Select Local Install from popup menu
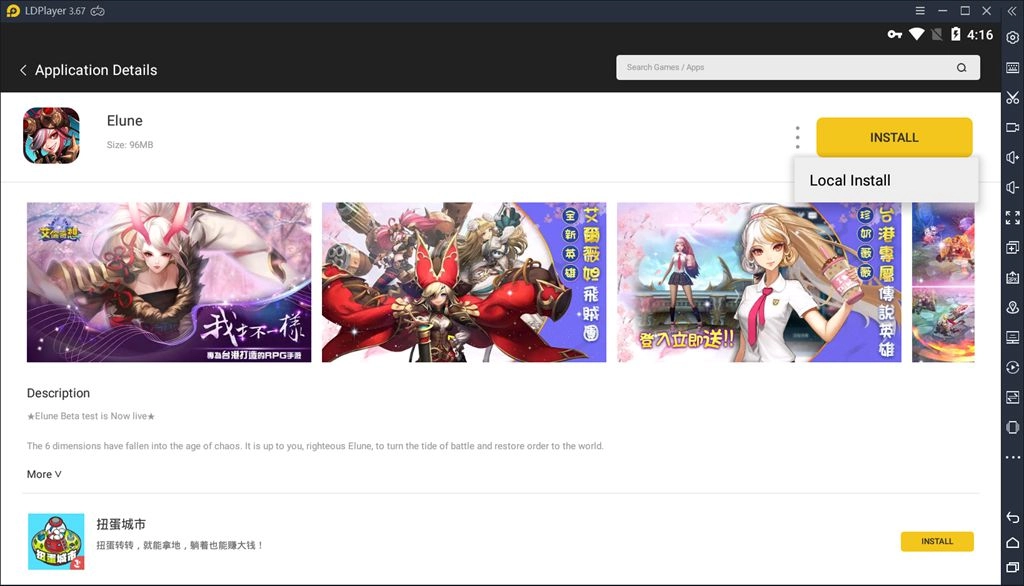 coord(850,181)
